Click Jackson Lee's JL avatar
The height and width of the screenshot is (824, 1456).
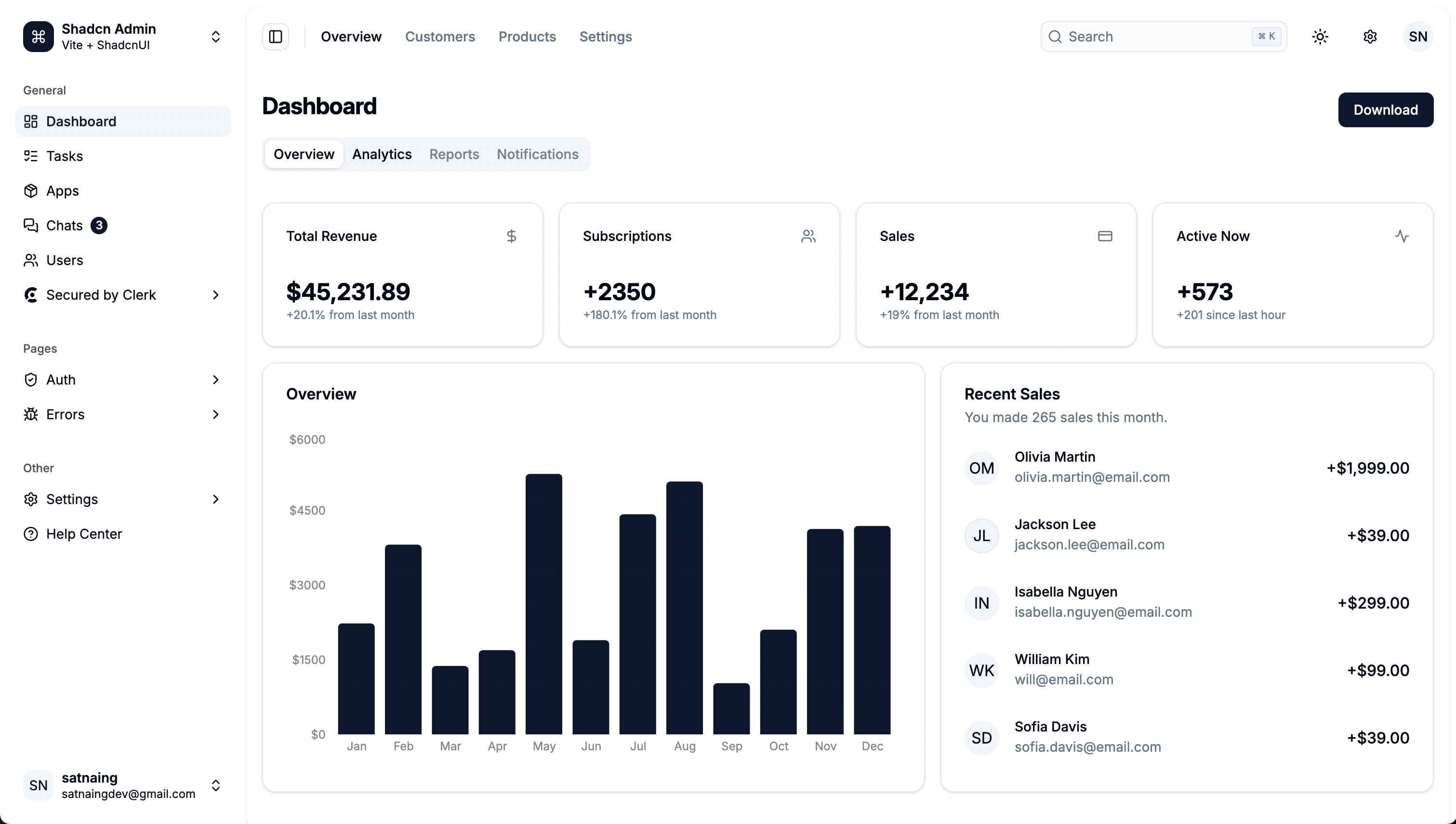(x=981, y=535)
